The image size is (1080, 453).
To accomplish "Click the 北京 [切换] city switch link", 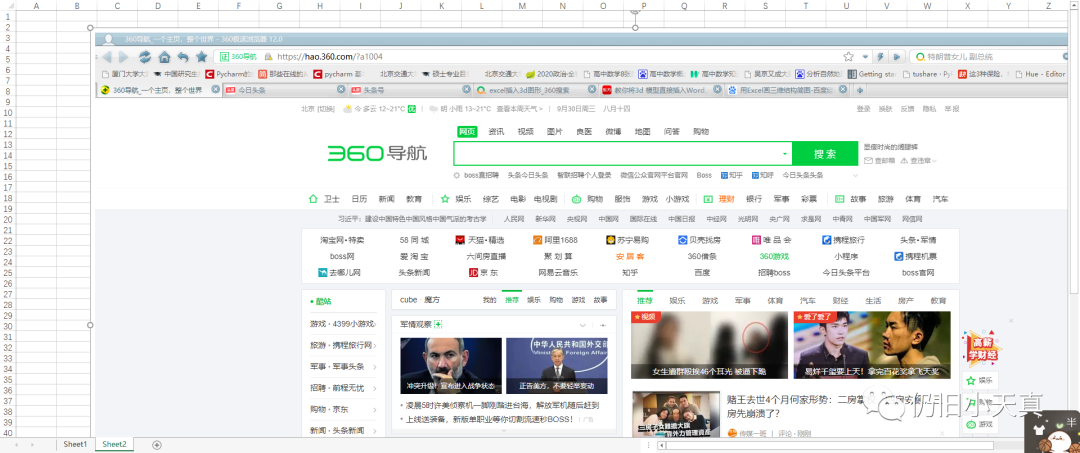I will coord(318,109).
